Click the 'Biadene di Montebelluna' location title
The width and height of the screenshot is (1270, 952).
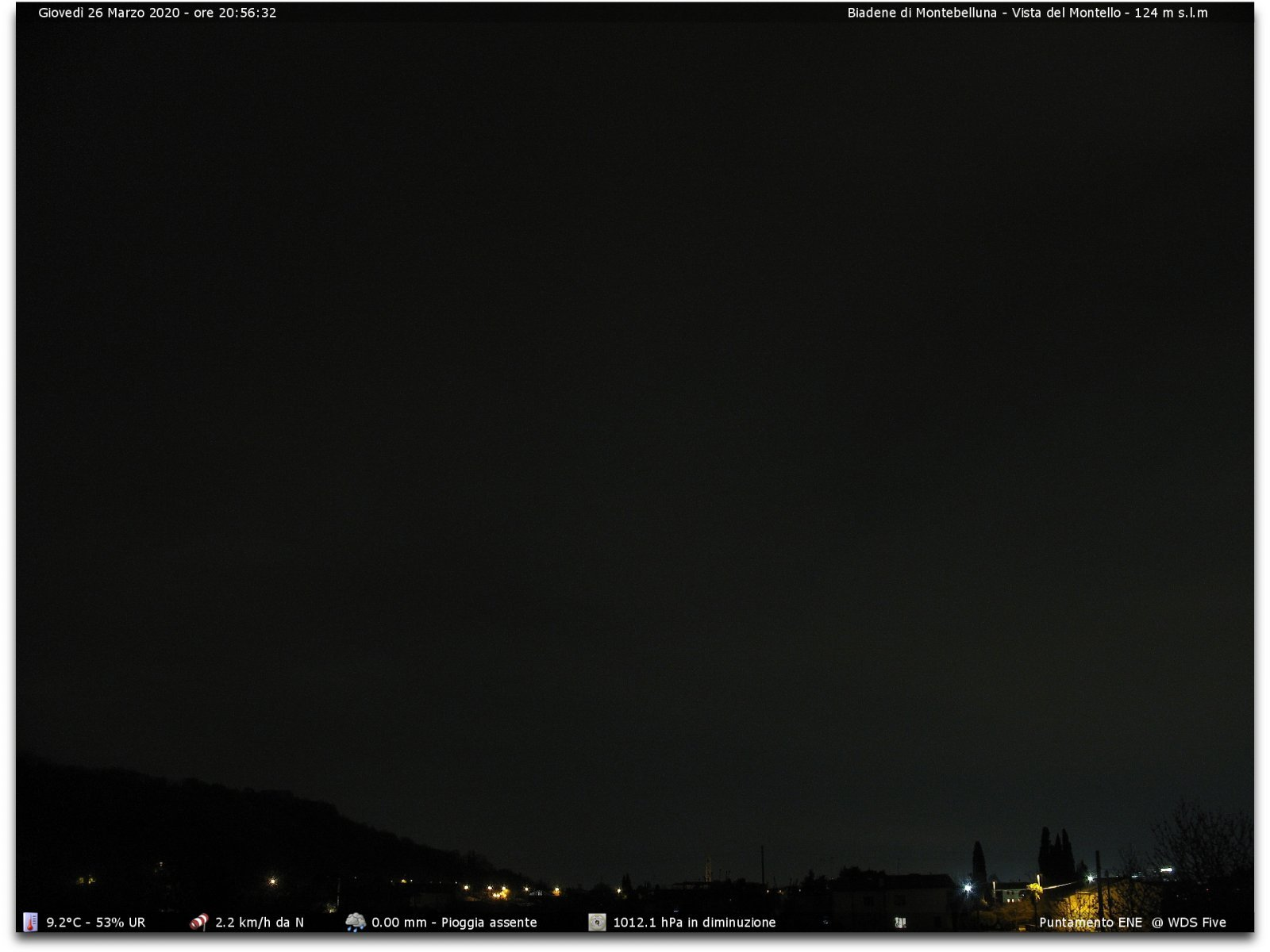coord(922,13)
